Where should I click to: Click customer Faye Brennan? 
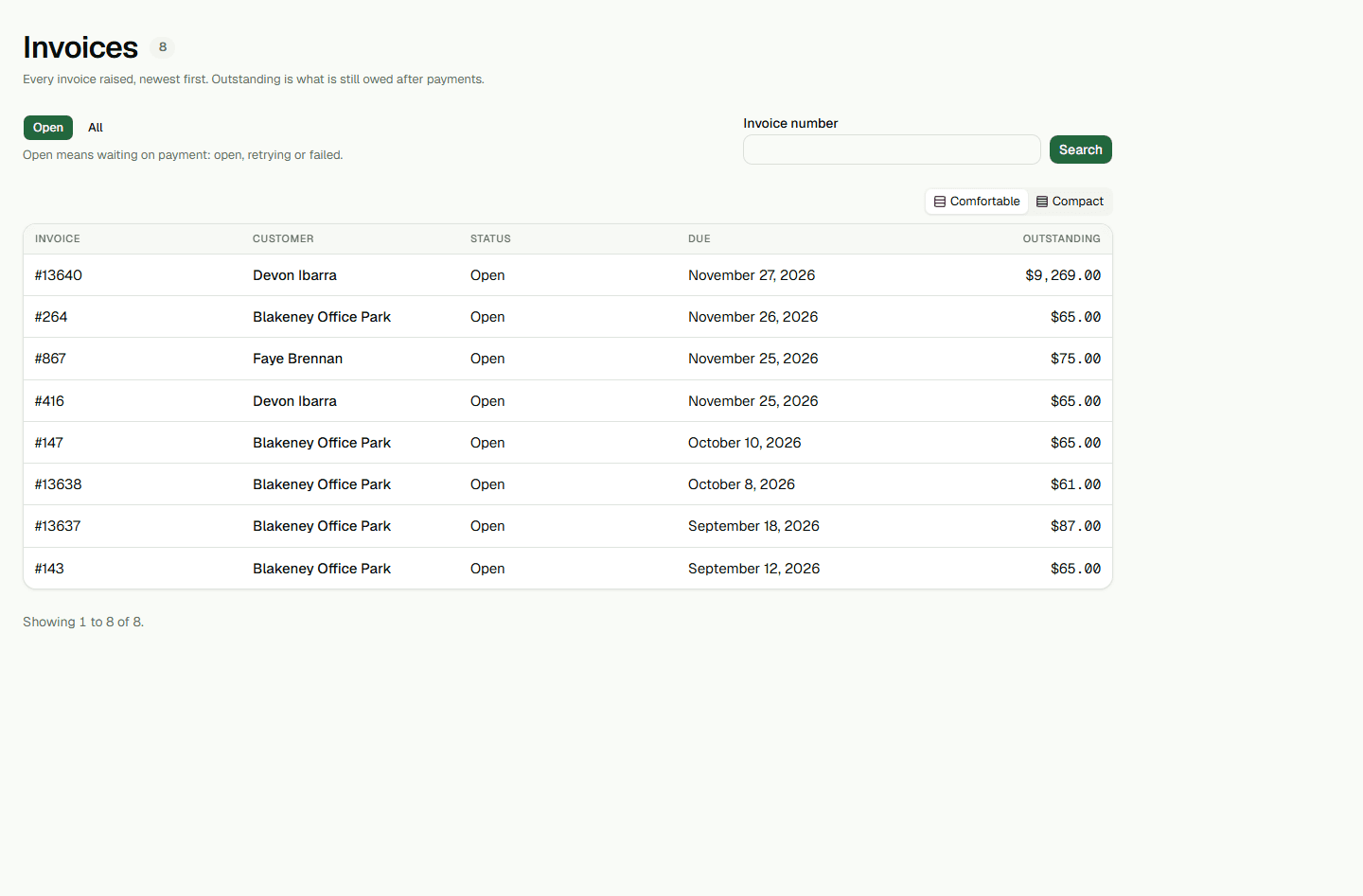[x=297, y=359]
